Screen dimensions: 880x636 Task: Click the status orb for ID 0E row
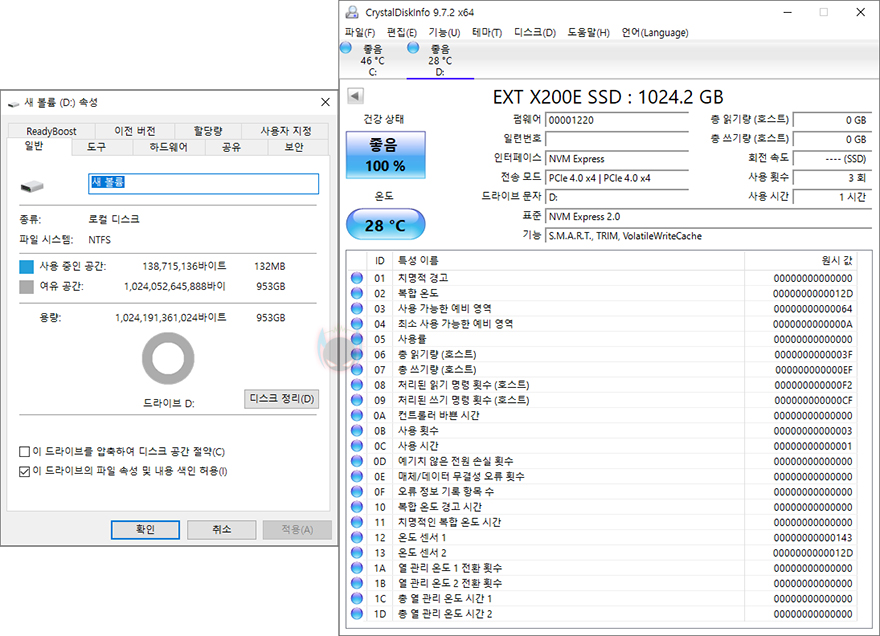[x=357, y=476]
